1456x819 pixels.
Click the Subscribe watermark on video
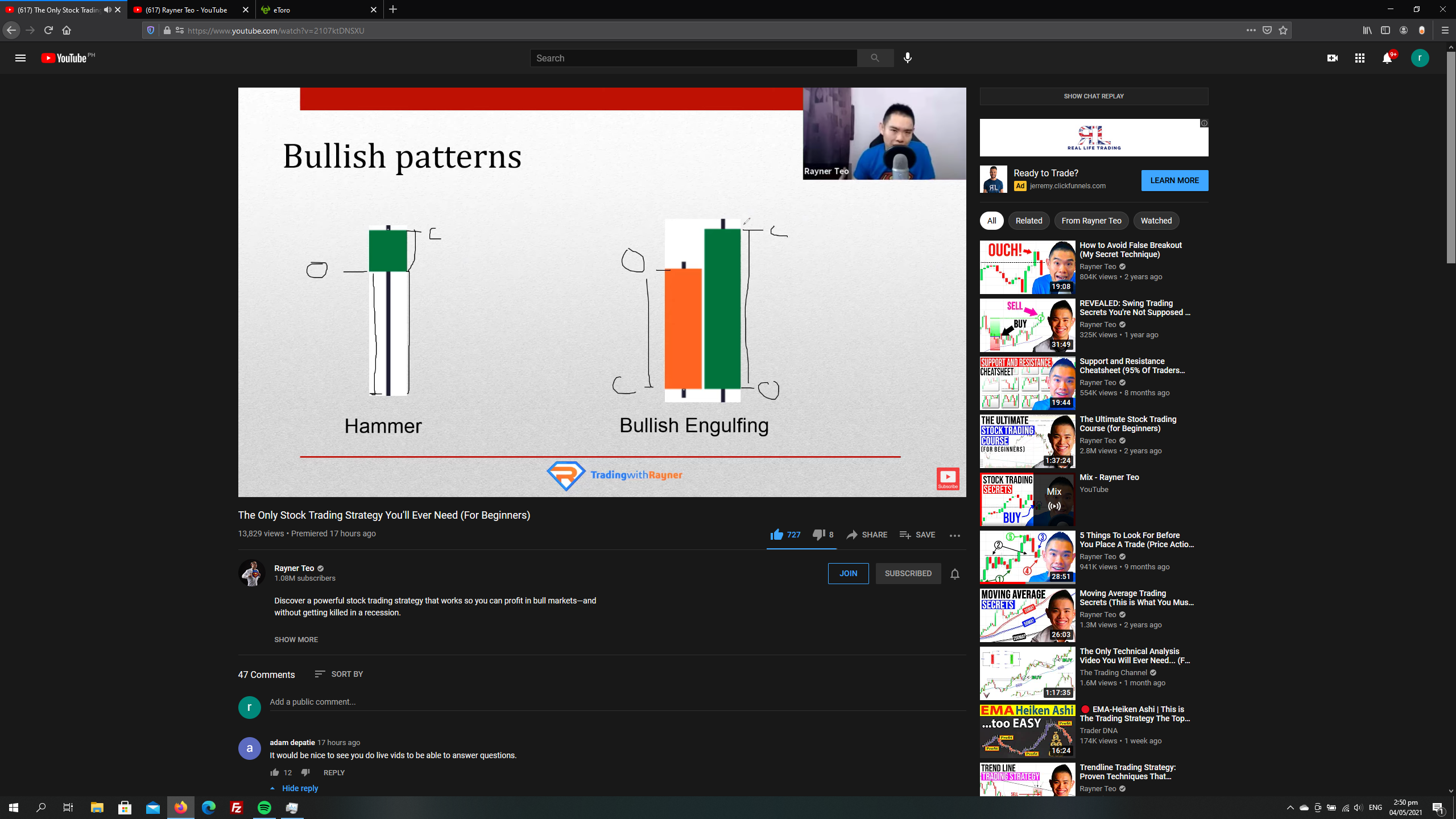click(x=948, y=479)
